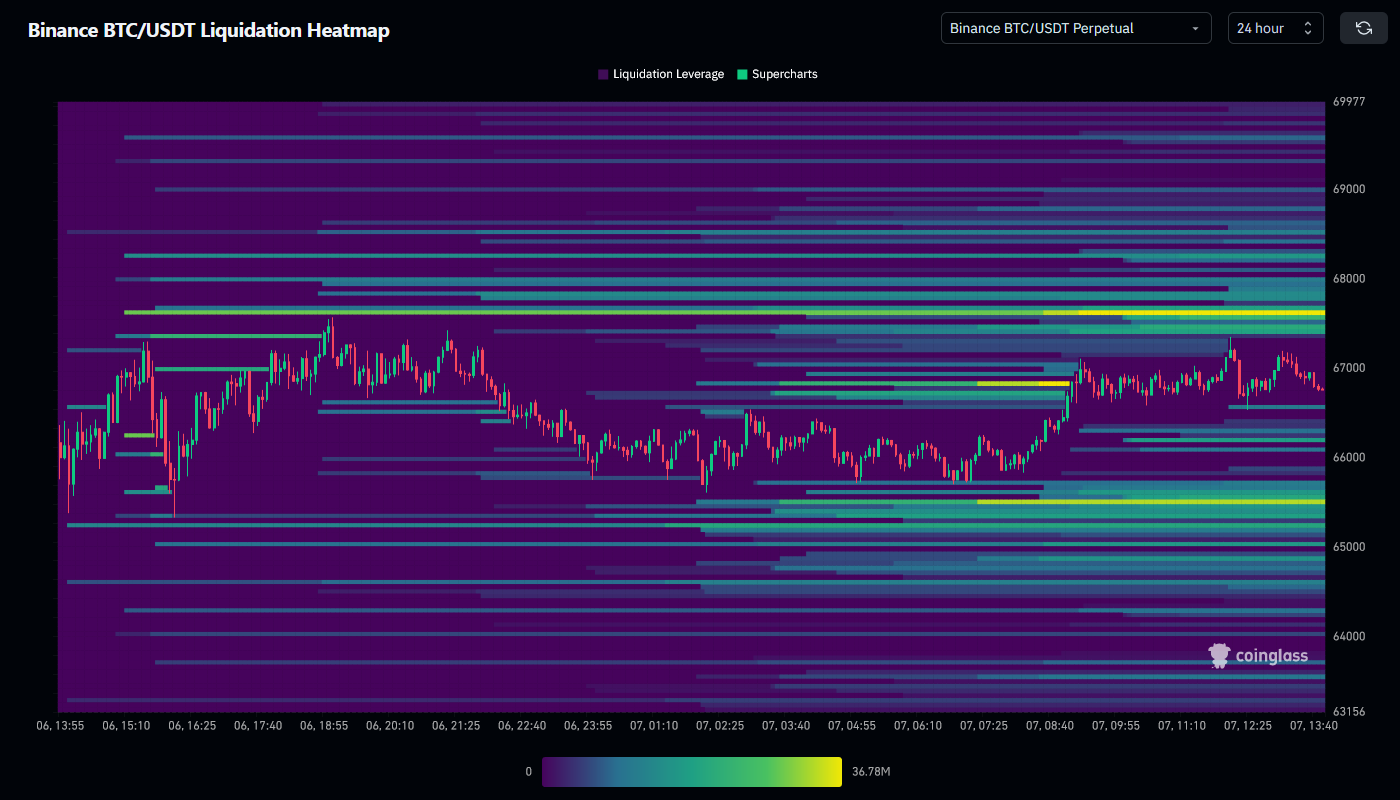1400x800 pixels.
Task: Click the 06, 18:55 time axis label
Action: [324, 726]
